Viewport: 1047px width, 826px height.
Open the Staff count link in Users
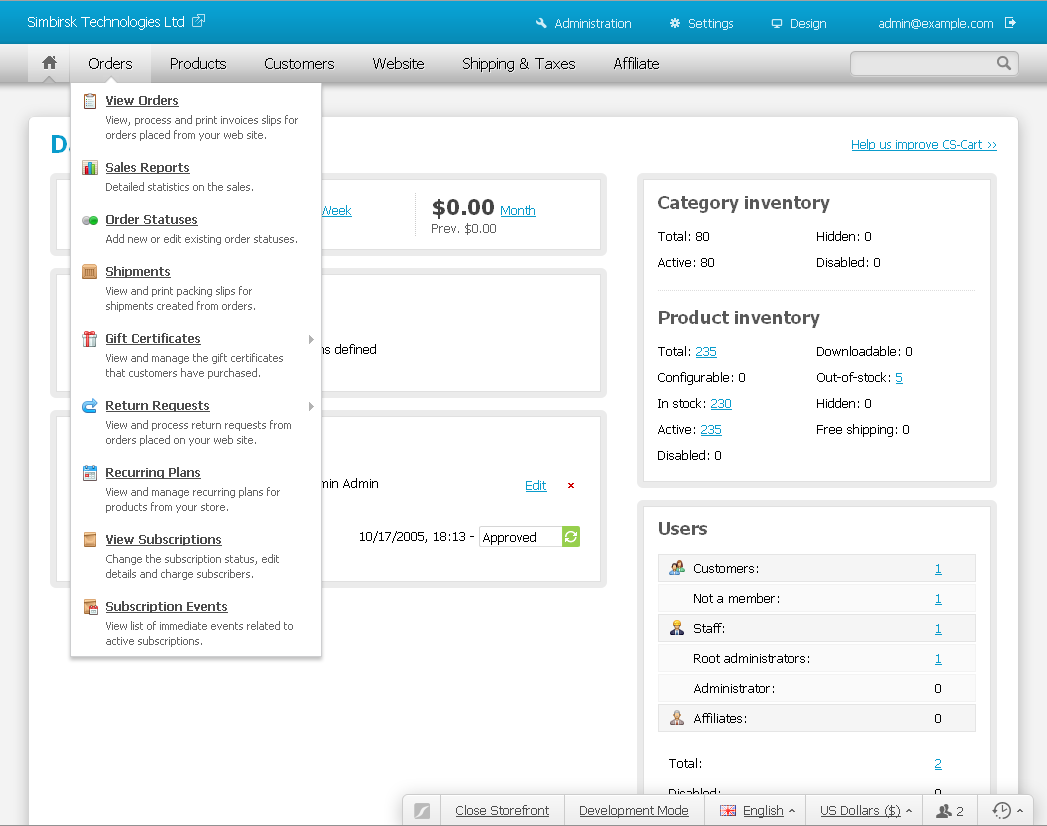(x=938, y=629)
